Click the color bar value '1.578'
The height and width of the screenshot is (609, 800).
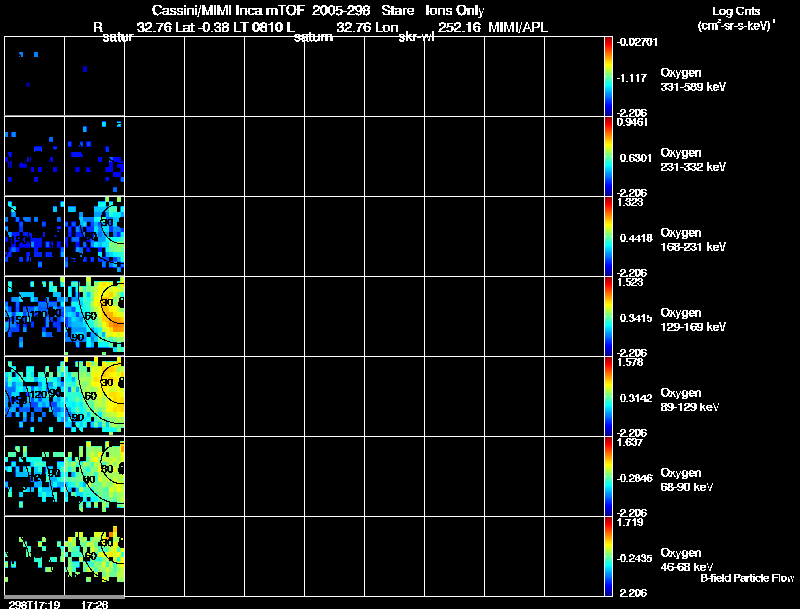[630, 363]
